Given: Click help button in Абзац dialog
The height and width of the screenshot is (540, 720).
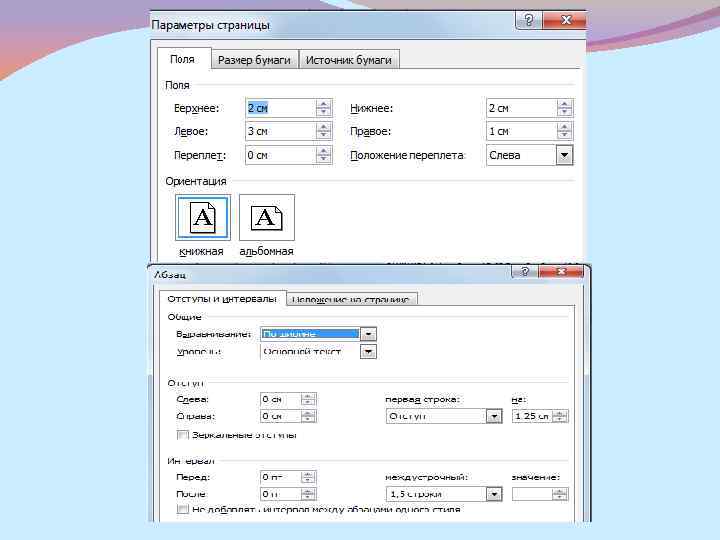Looking at the screenshot, I should 525,271.
